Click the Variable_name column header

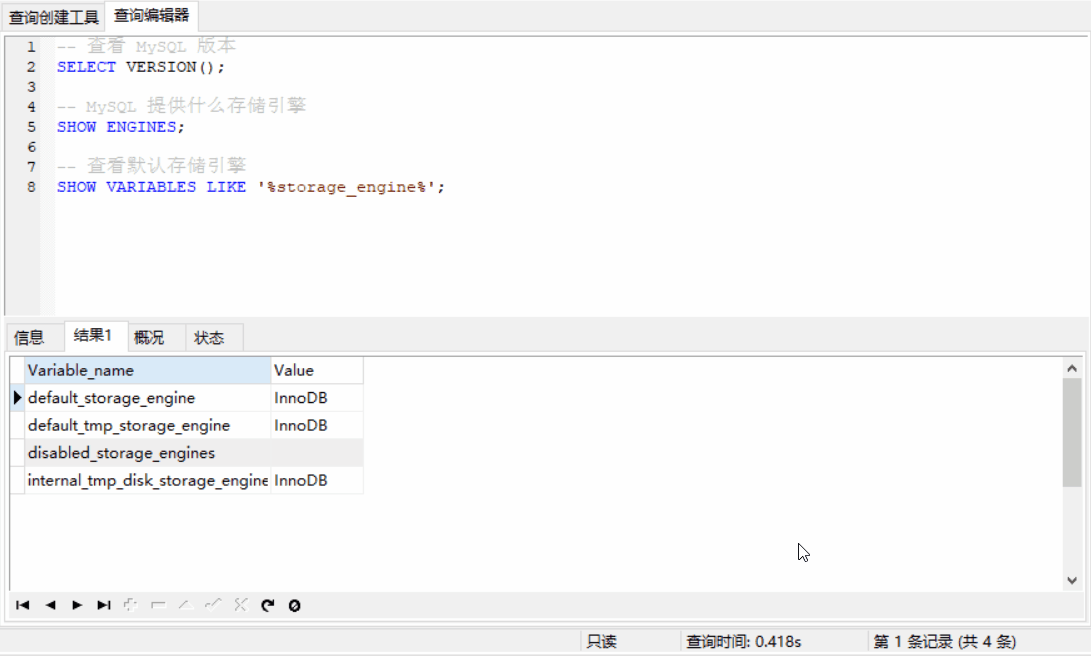[147, 371]
